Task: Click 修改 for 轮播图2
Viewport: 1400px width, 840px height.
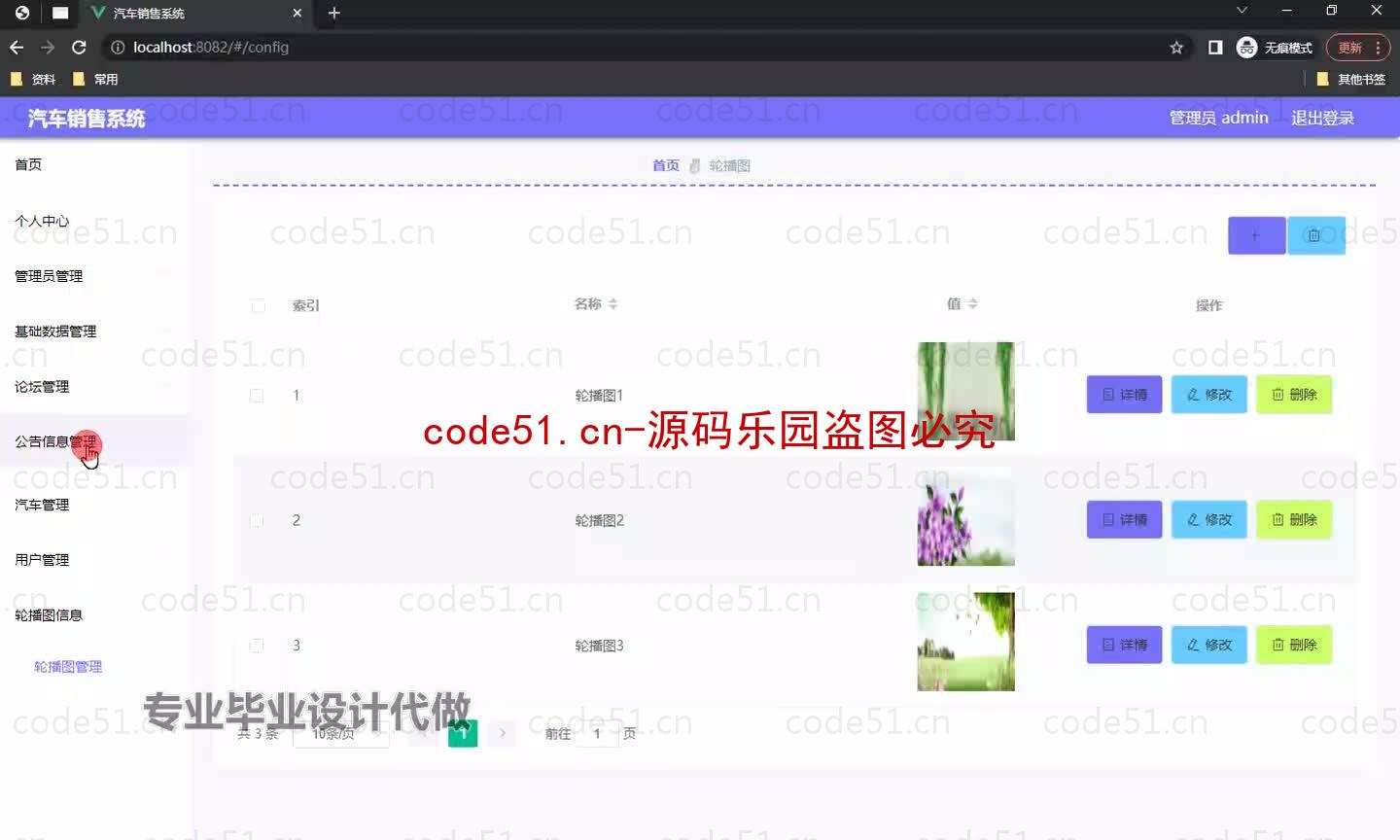Action: click(1208, 519)
